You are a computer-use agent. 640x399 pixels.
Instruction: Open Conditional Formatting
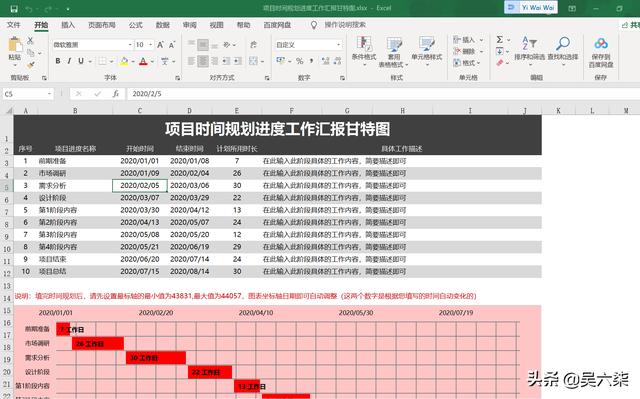[364, 51]
